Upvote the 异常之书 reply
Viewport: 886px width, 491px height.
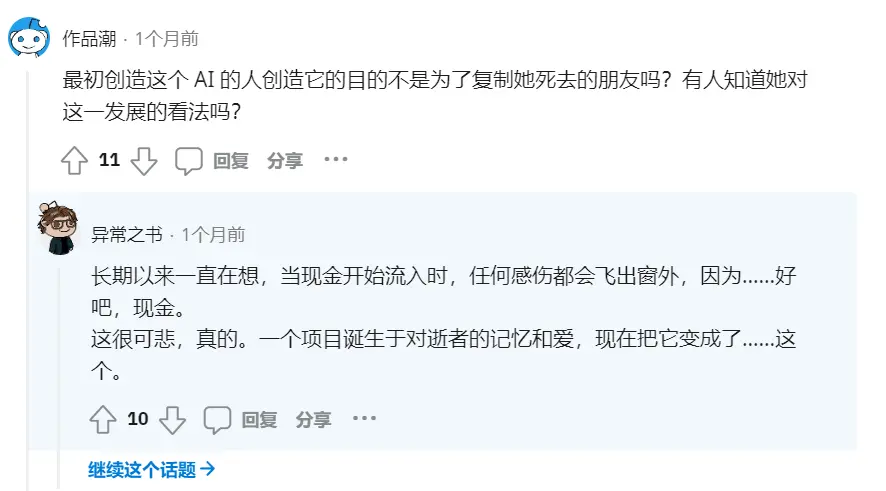click(x=104, y=419)
